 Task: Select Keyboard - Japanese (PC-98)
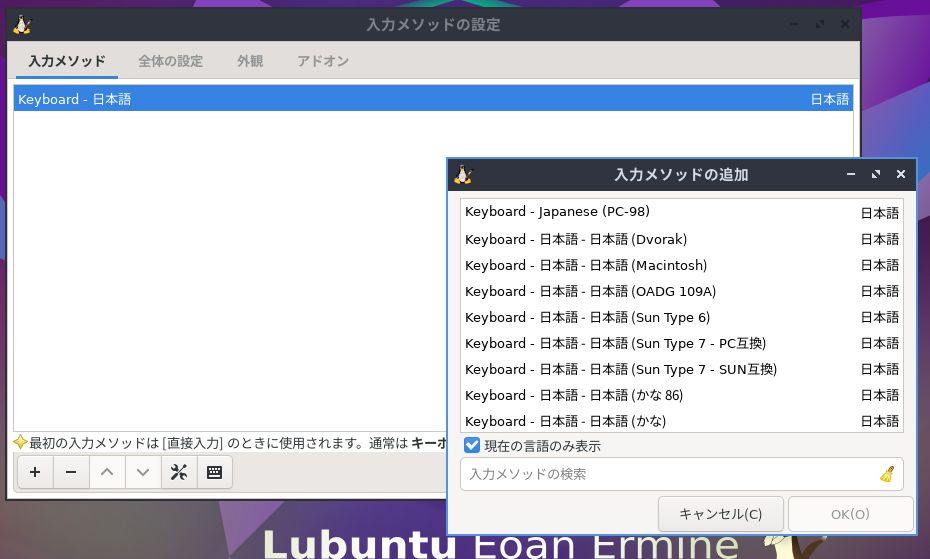point(681,212)
